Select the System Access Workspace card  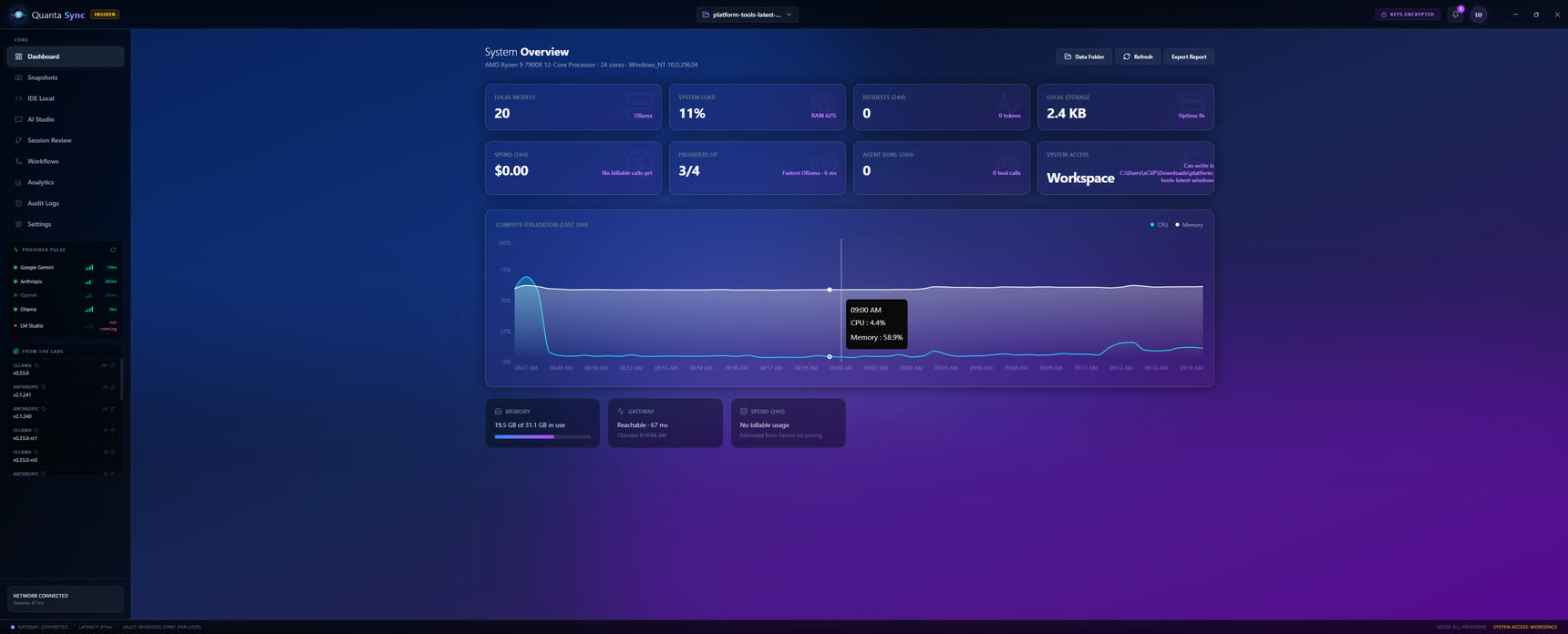point(1126,168)
